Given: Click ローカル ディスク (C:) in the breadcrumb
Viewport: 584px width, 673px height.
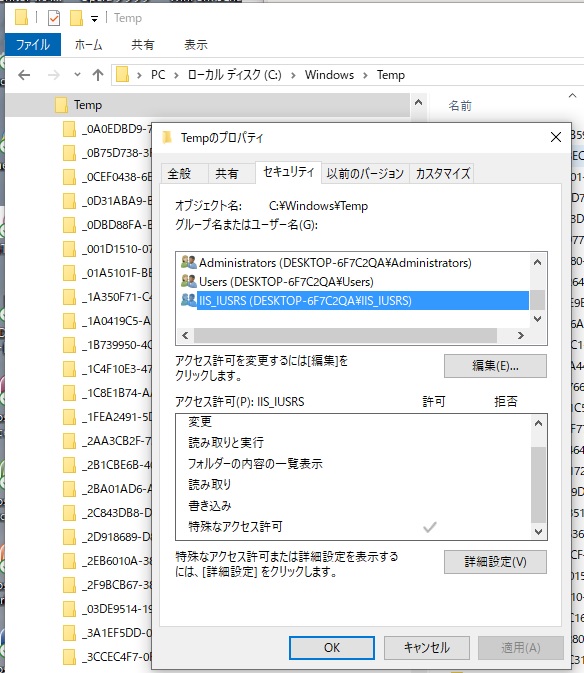Looking at the screenshot, I should (x=235, y=75).
